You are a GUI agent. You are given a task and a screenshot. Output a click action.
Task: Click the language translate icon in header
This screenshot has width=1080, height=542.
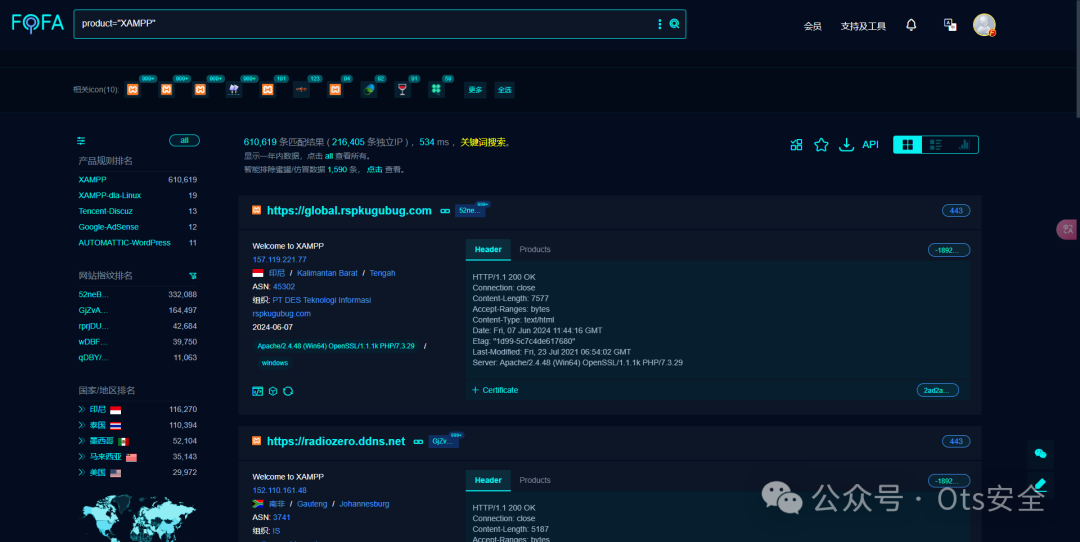(950, 25)
